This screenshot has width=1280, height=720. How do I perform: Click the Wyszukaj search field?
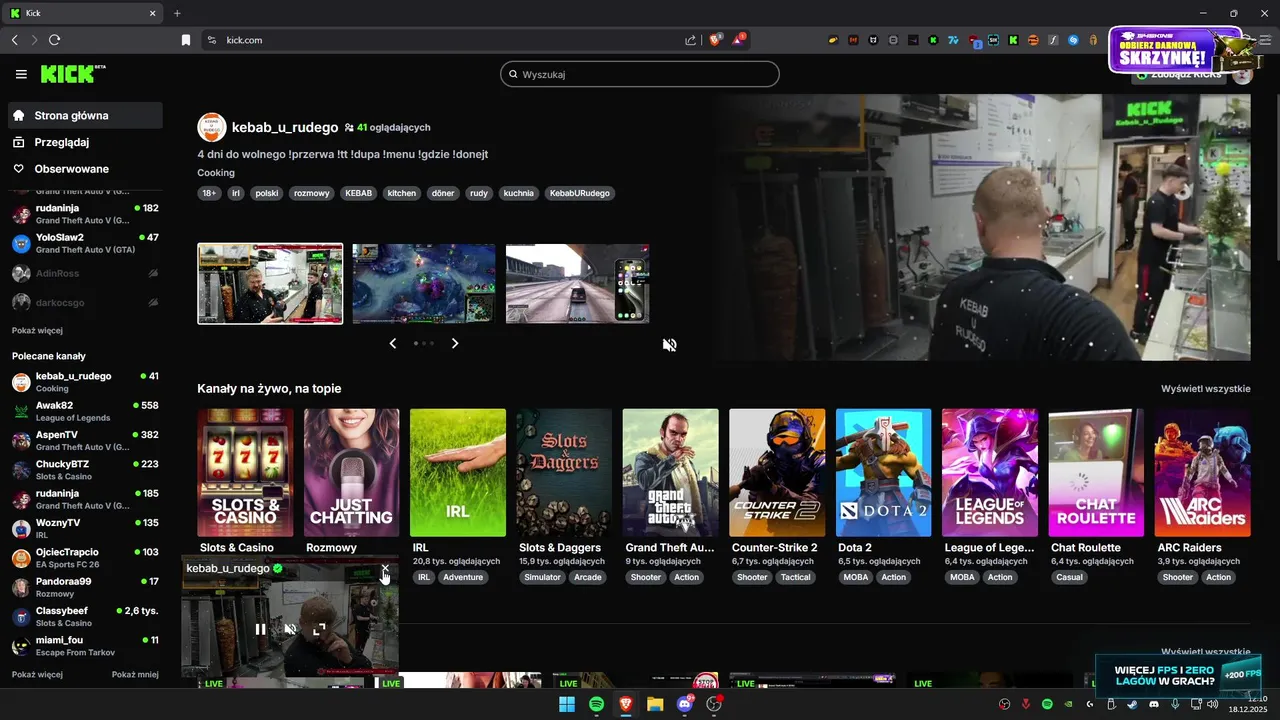pos(640,74)
